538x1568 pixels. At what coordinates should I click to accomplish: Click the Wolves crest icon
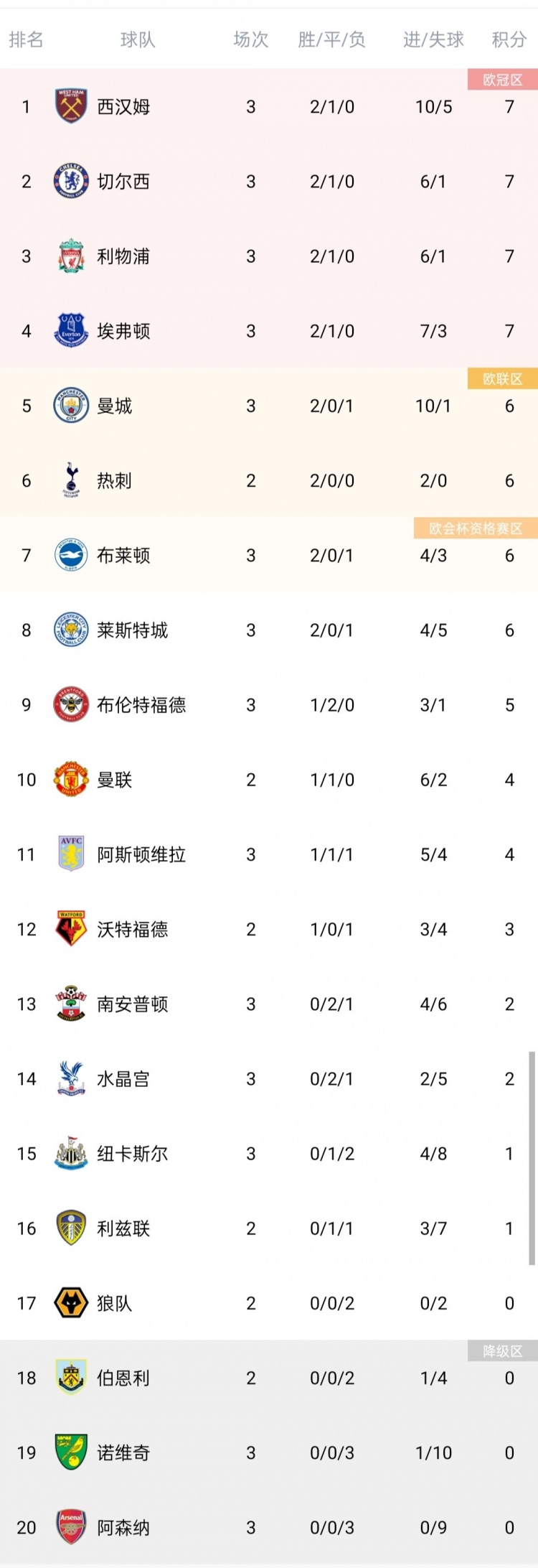[70, 1303]
